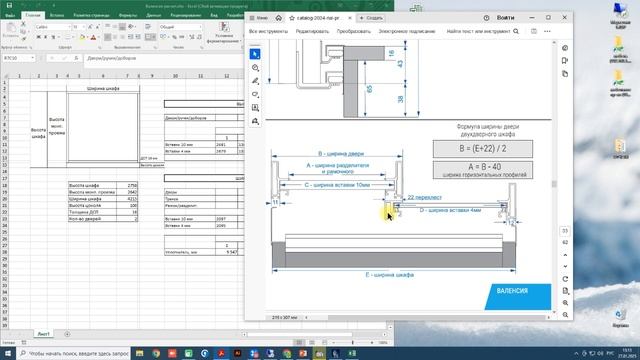
Task: Select the arrow selection tool in Acrobat
Action: pyautogui.click(x=255, y=54)
